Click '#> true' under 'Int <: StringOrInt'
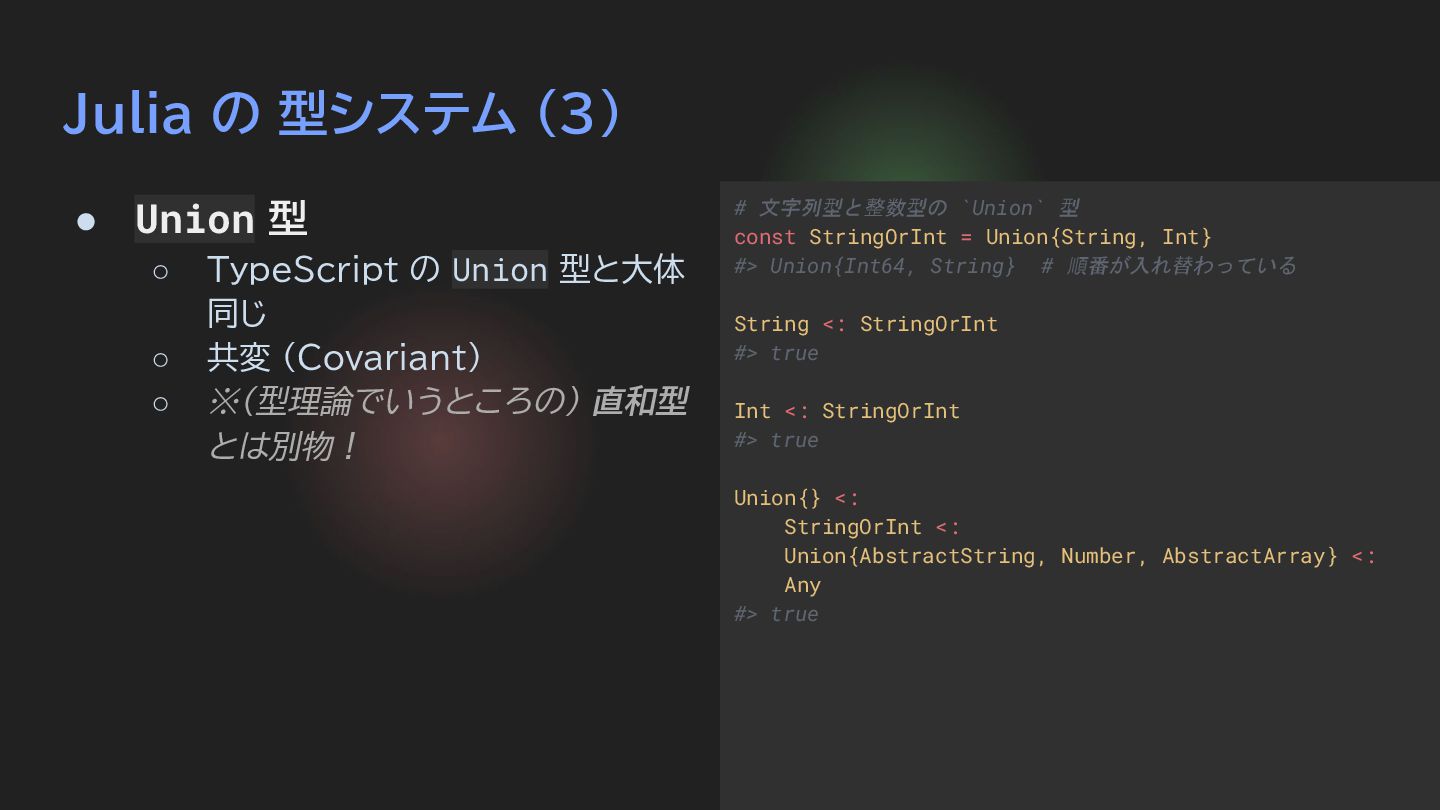This screenshot has height=810, width=1440. coord(776,440)
